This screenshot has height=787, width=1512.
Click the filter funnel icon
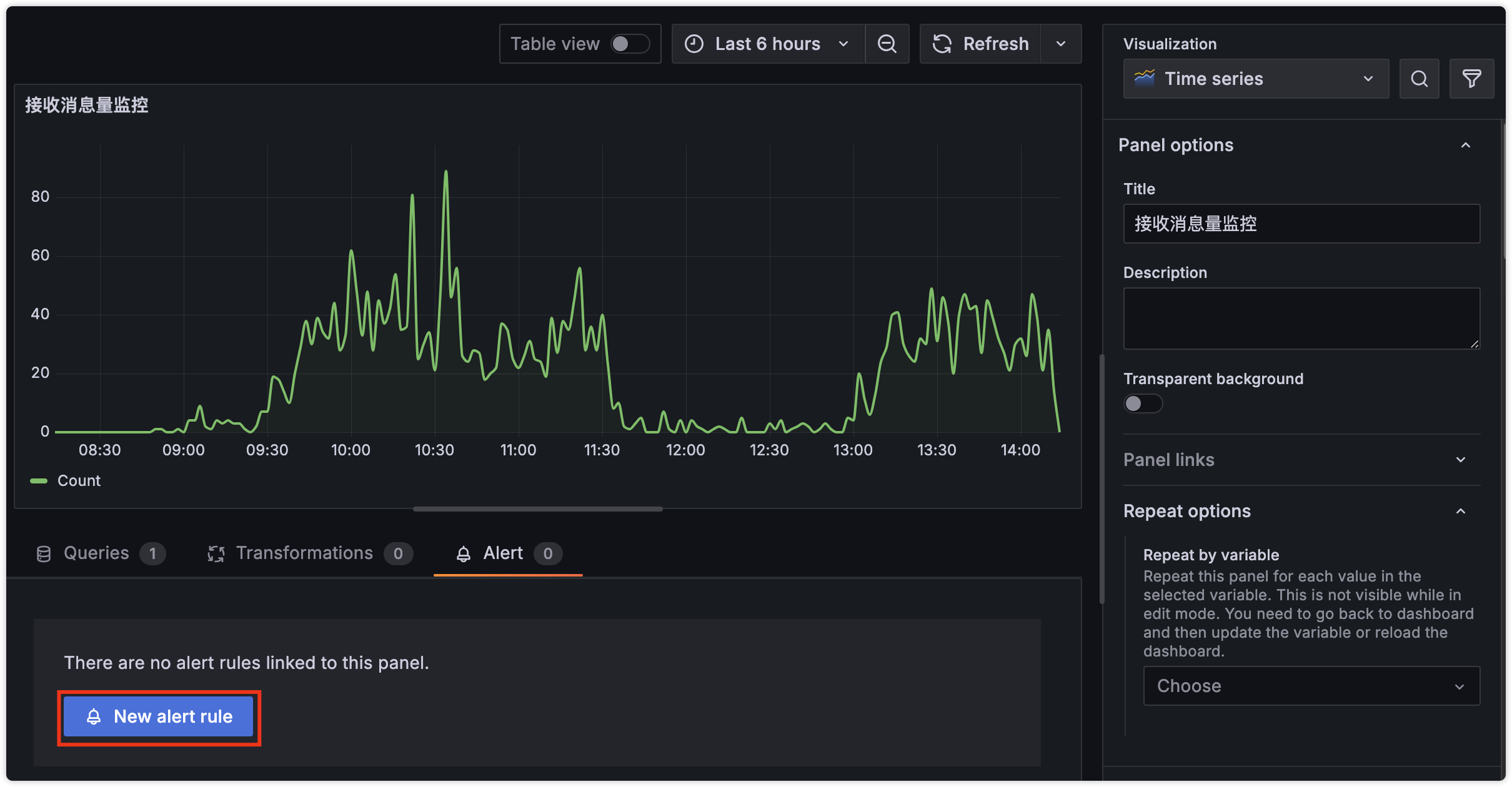1471,79
